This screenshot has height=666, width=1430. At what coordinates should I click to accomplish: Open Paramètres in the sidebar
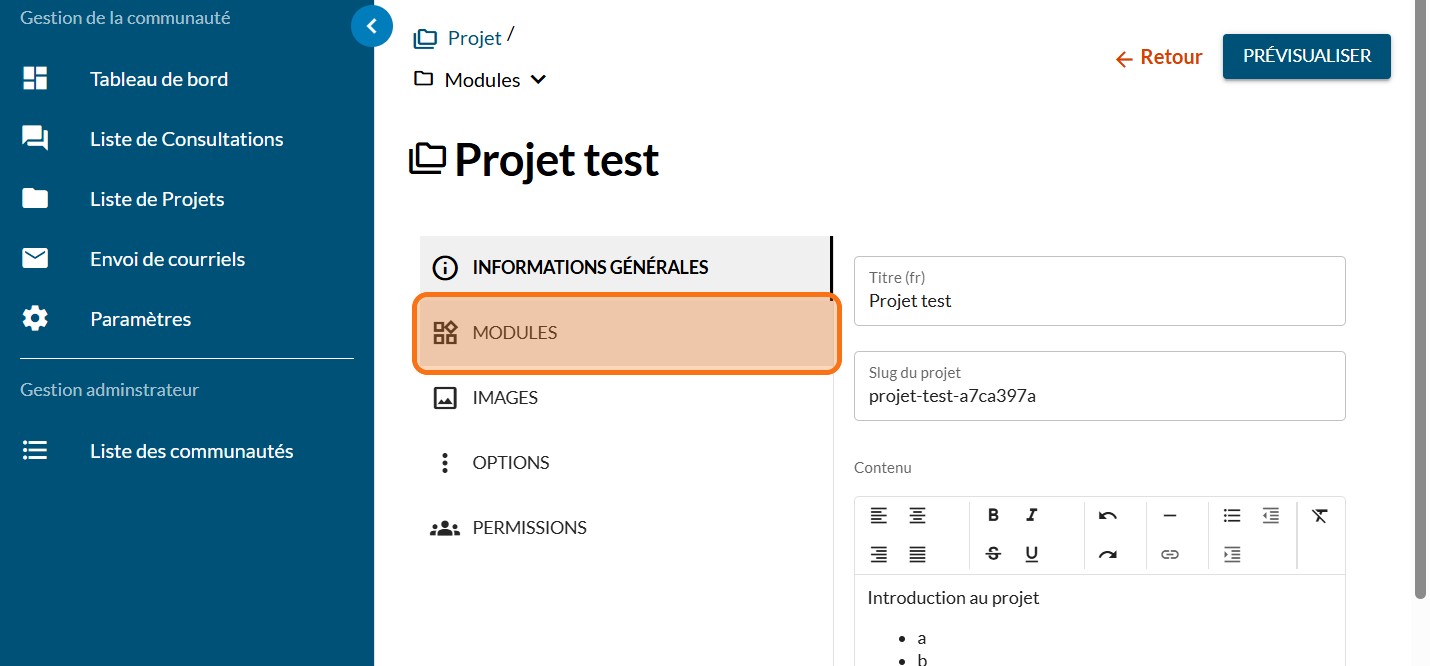pyautogui.click(x=140, y=319)
